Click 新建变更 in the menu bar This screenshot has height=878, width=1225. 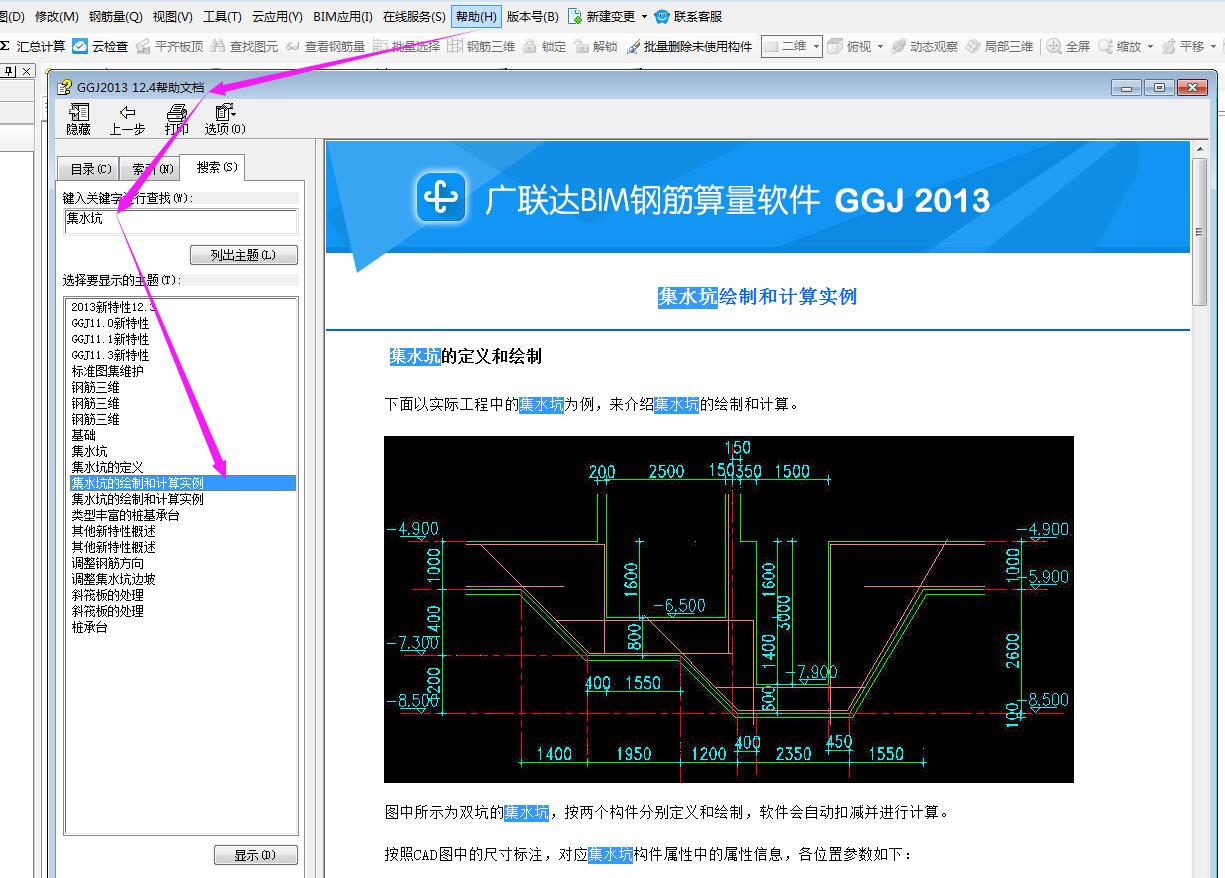tap(601, 16)
